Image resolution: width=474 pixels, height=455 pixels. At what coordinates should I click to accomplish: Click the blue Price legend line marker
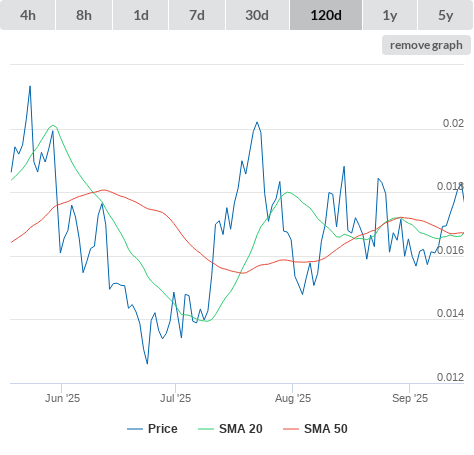[x=135, y=429]
